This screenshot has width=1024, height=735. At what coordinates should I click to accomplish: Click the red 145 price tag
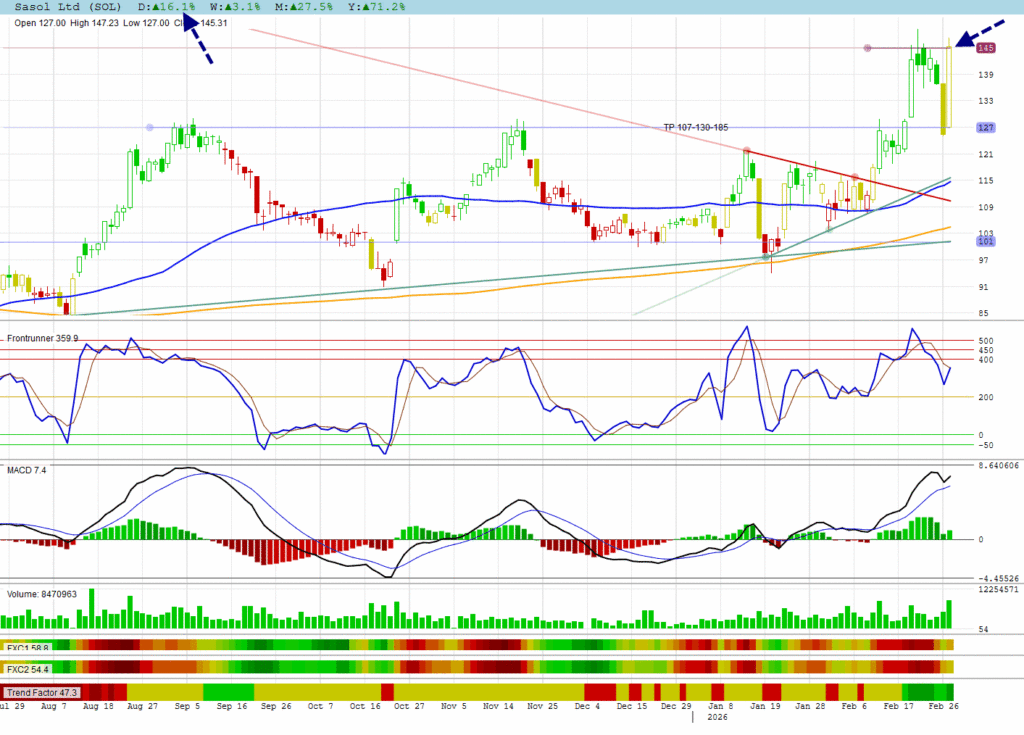pos(985,48)
